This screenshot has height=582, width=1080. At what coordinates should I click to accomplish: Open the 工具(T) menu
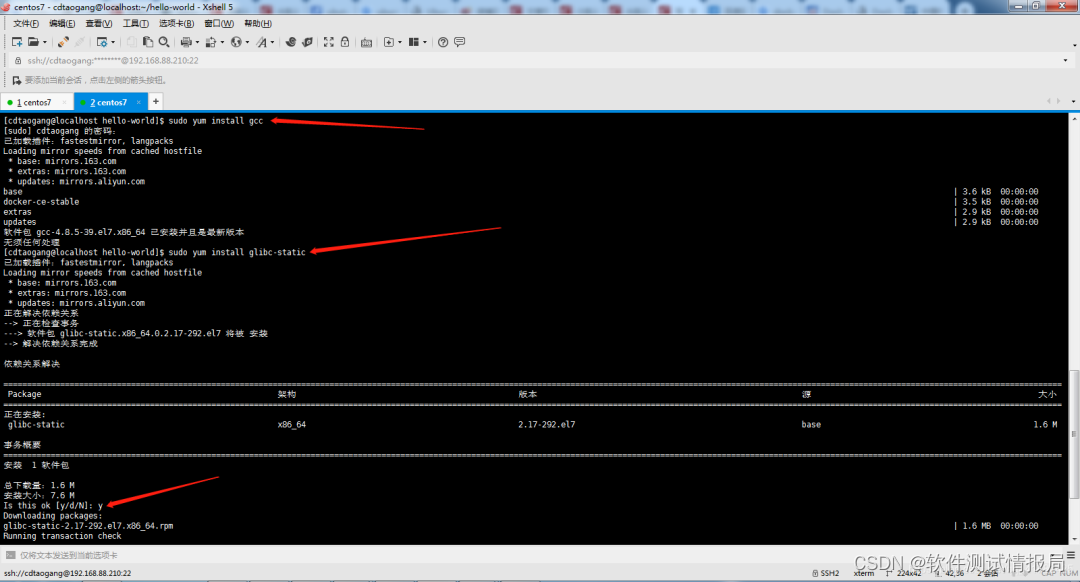(x=136, y=23)
